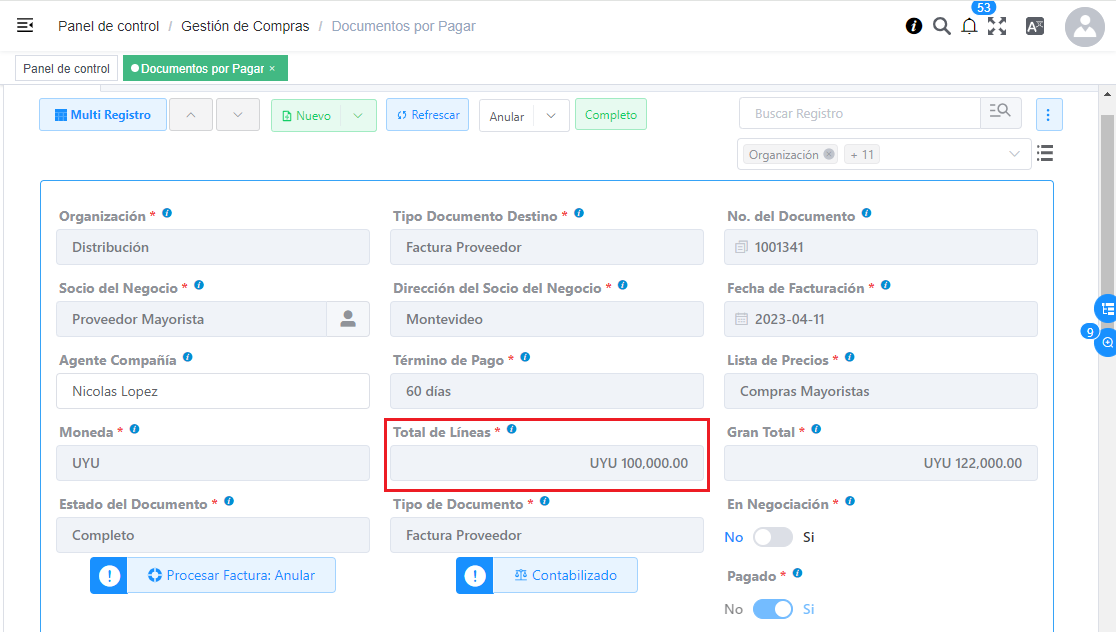Open the user profile avatar
1116x632 pixels.
point(1084,27)
